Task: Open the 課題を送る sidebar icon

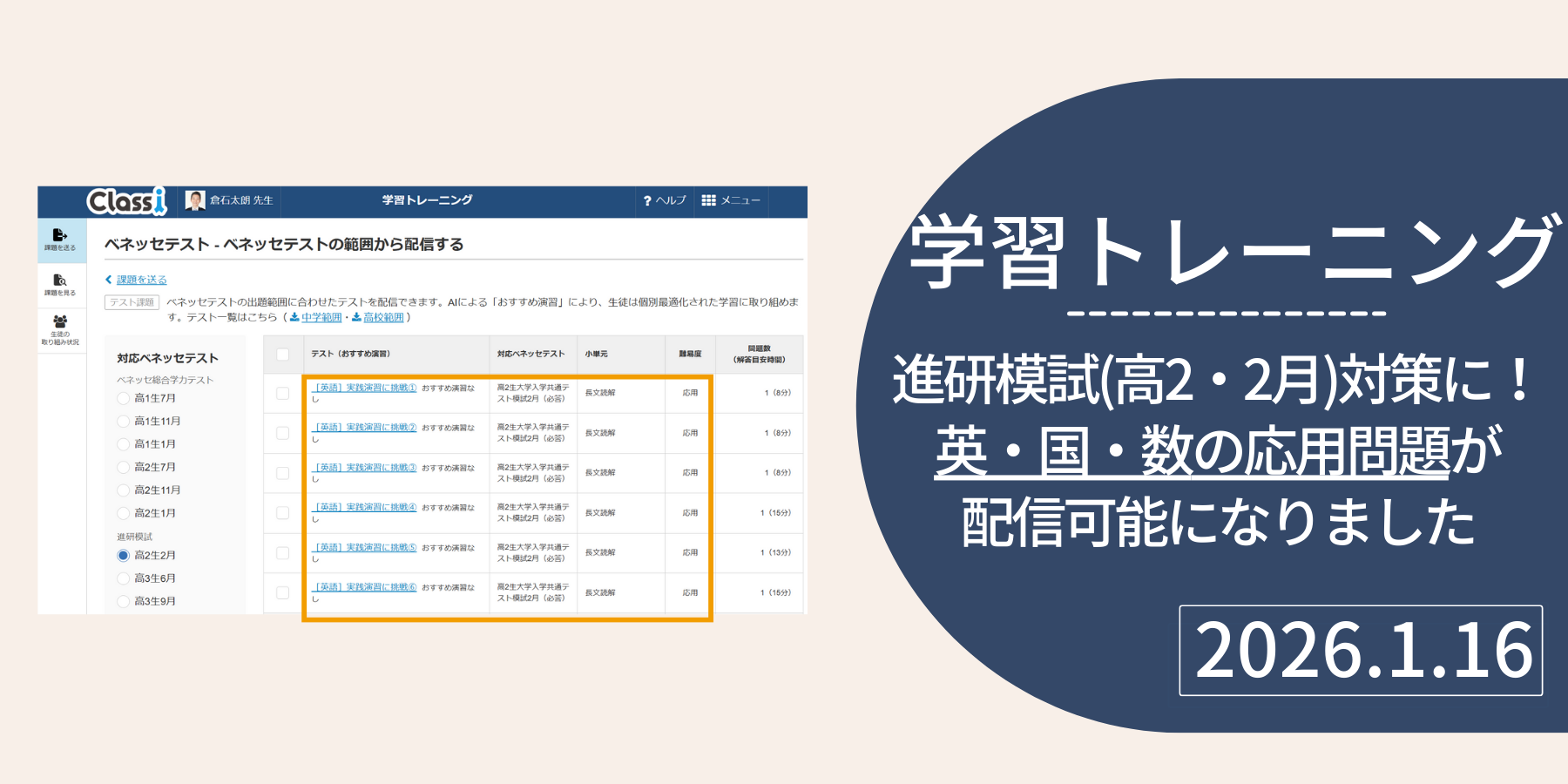Action: 60,235
